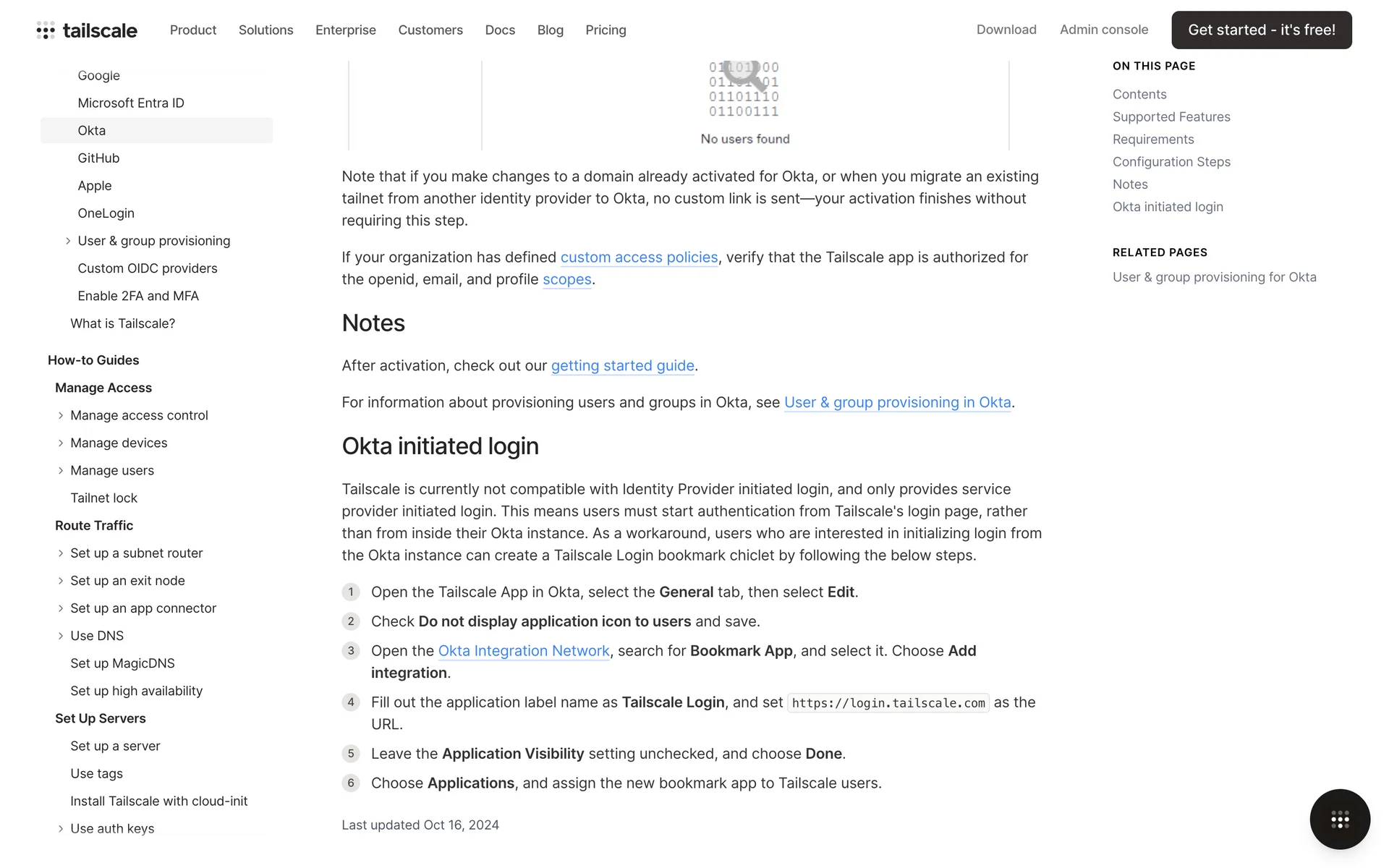The image size is (1389, 868).
Task: Expand Set up a subnet router
Action: point(61,553)
